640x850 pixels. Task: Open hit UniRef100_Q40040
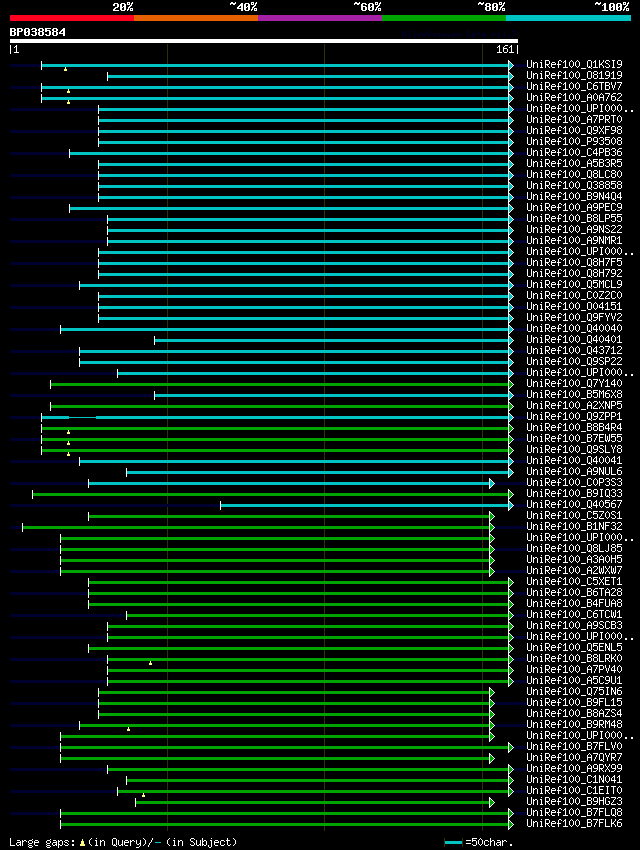click(x=574, y=329)
